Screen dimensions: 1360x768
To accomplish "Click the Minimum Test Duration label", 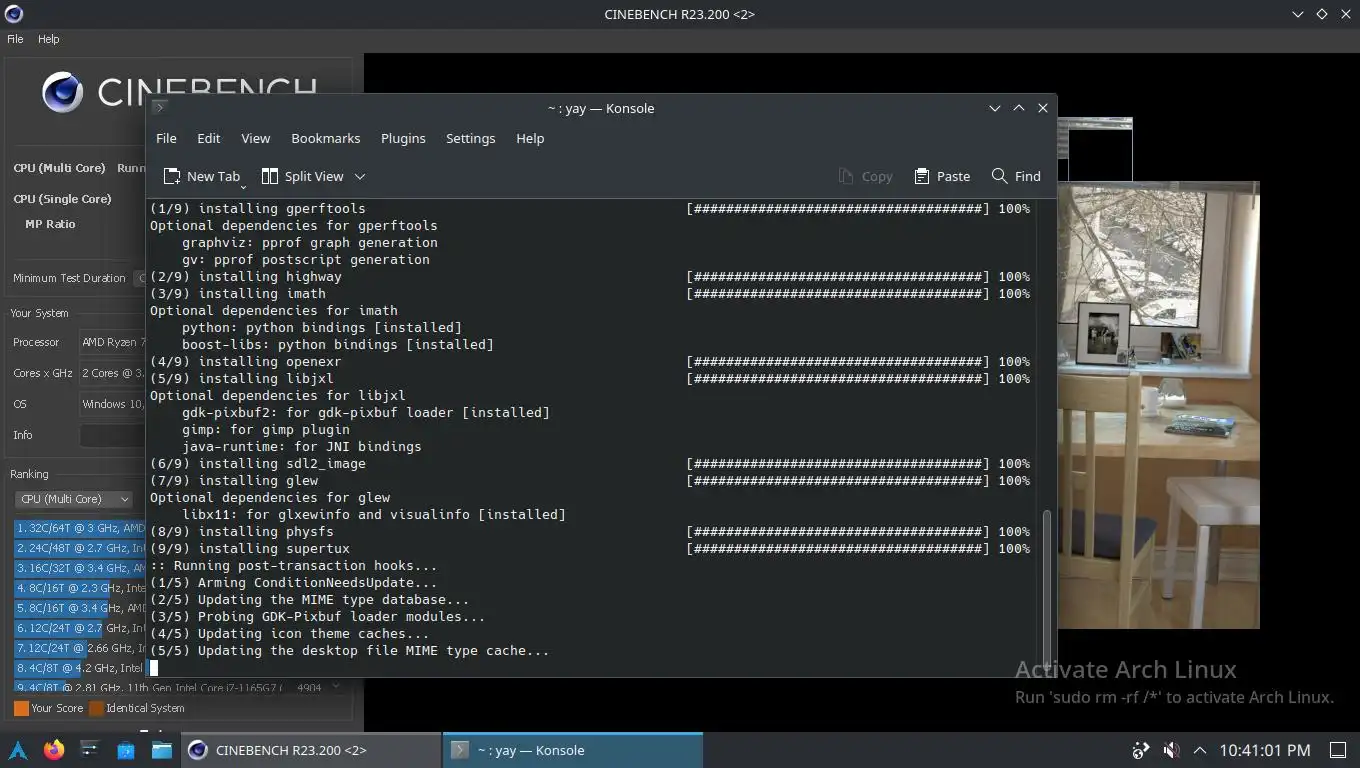I will tap(69, 278).
